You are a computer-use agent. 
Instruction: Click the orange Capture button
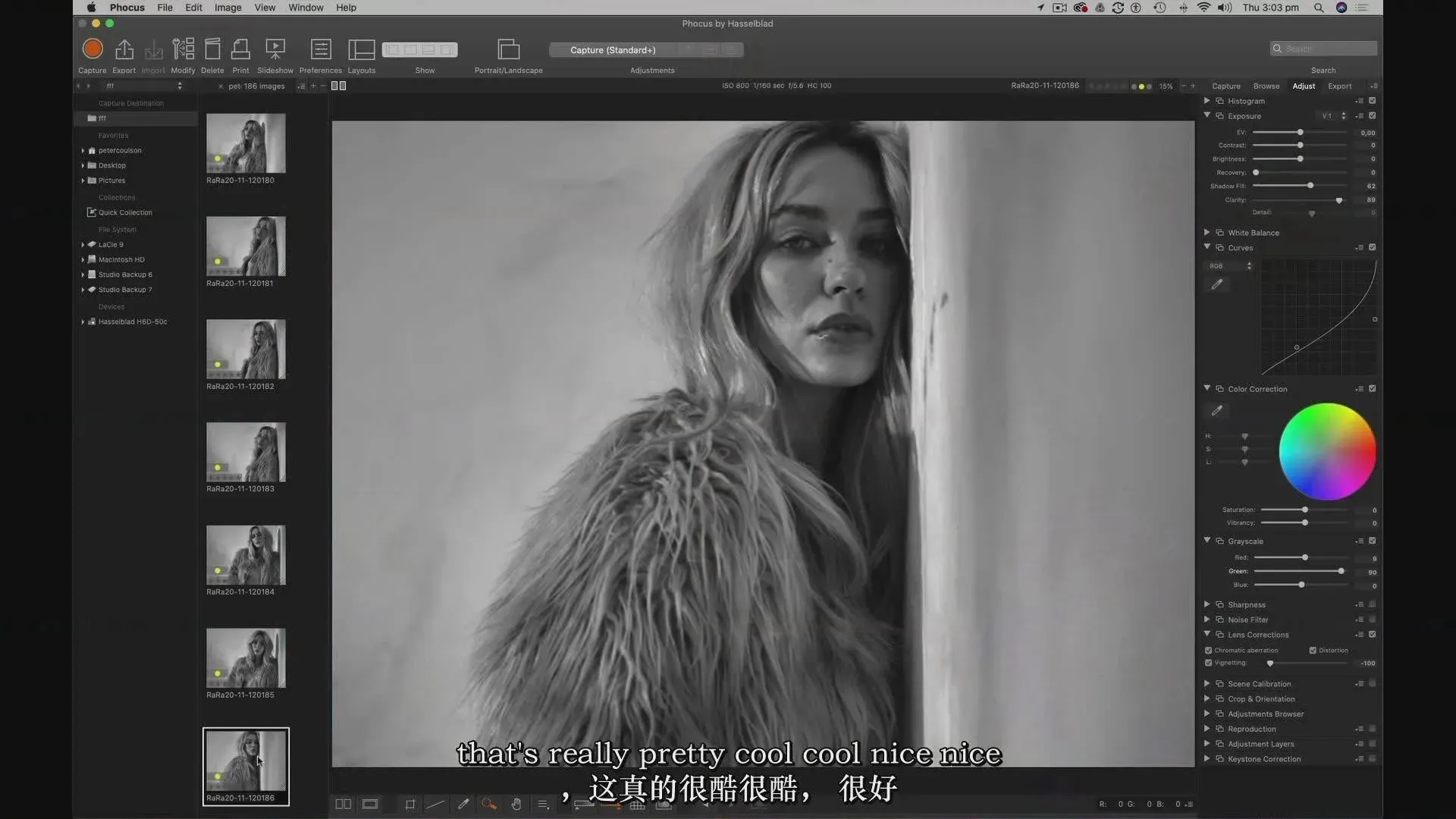(x=93, y=49)
